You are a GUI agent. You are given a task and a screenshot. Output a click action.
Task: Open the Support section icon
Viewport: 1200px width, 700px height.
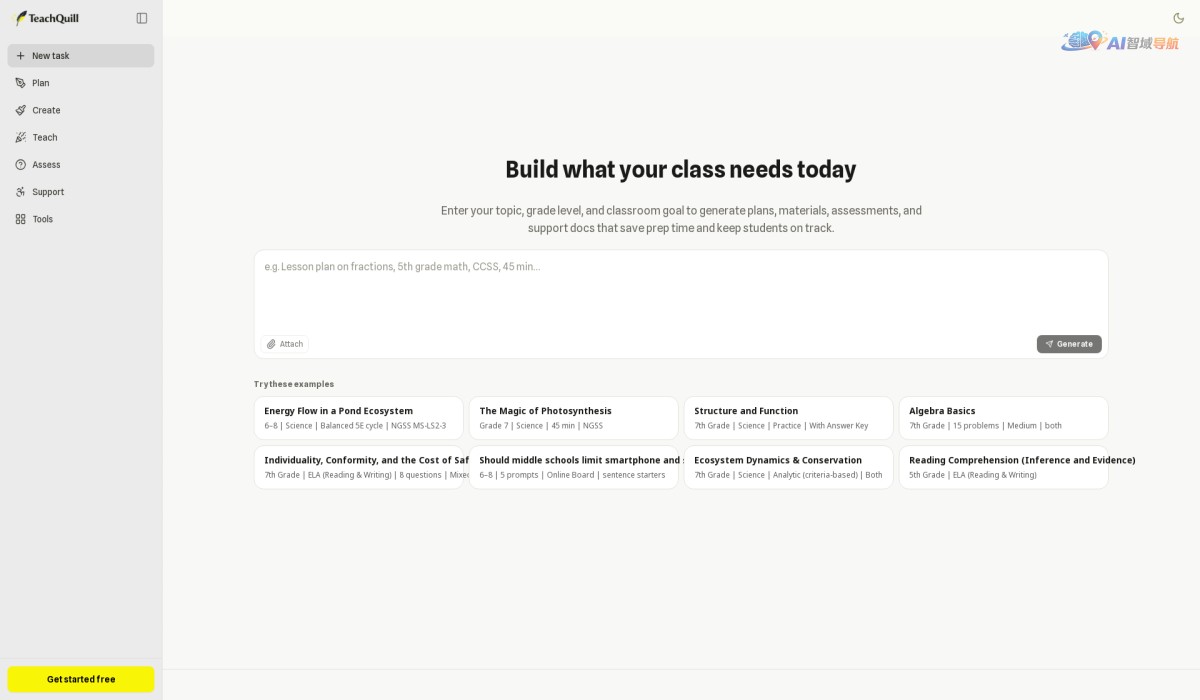pyautogui.click(x=21, y=192)
